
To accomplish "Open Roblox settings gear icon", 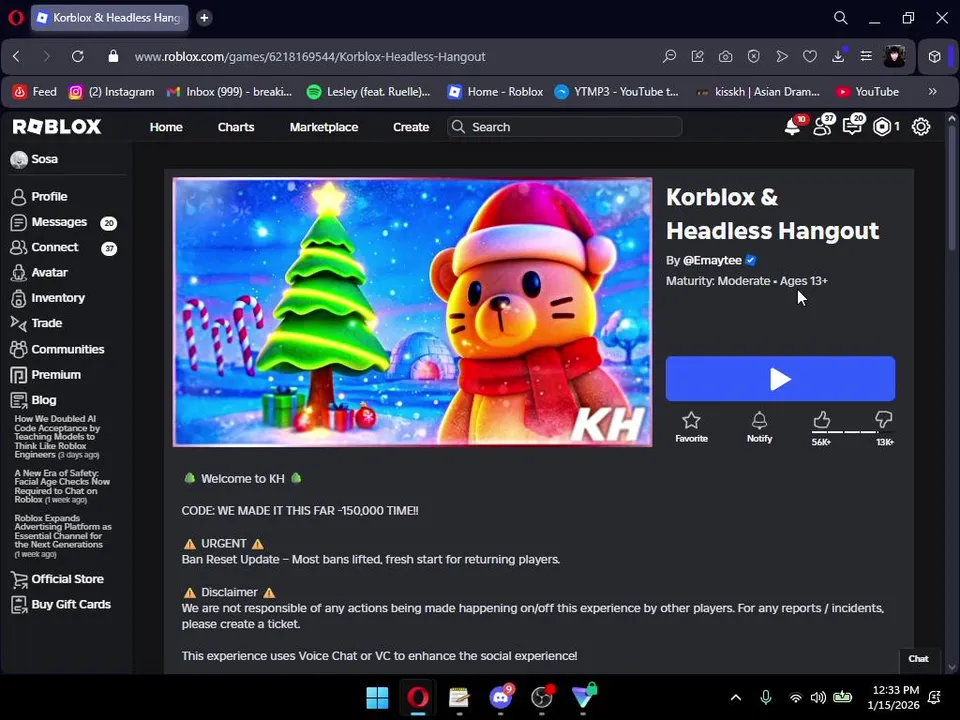I will coord(921,127).
